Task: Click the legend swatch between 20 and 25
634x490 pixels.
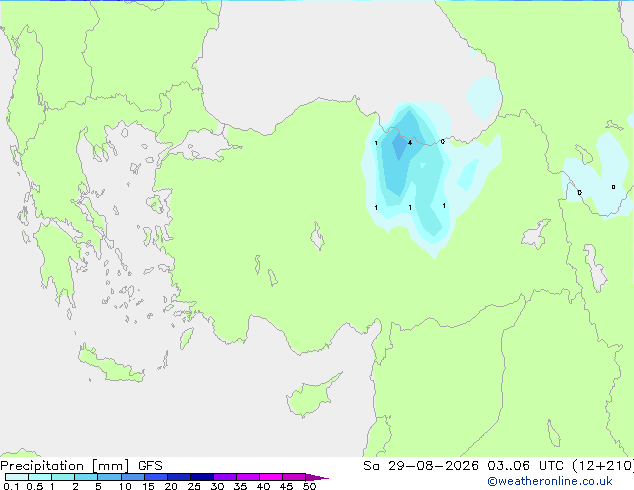Action: (179, 477)
